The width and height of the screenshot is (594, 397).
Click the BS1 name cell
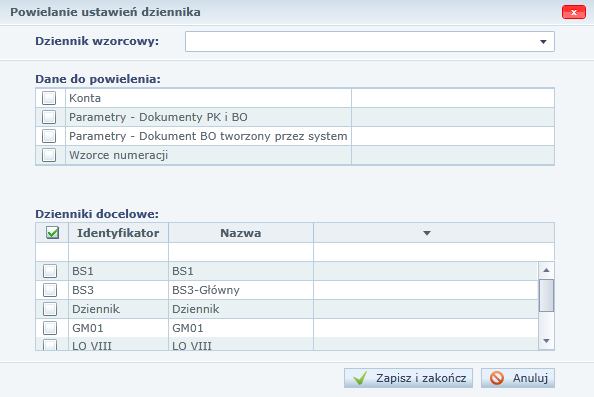coord(241,271)
